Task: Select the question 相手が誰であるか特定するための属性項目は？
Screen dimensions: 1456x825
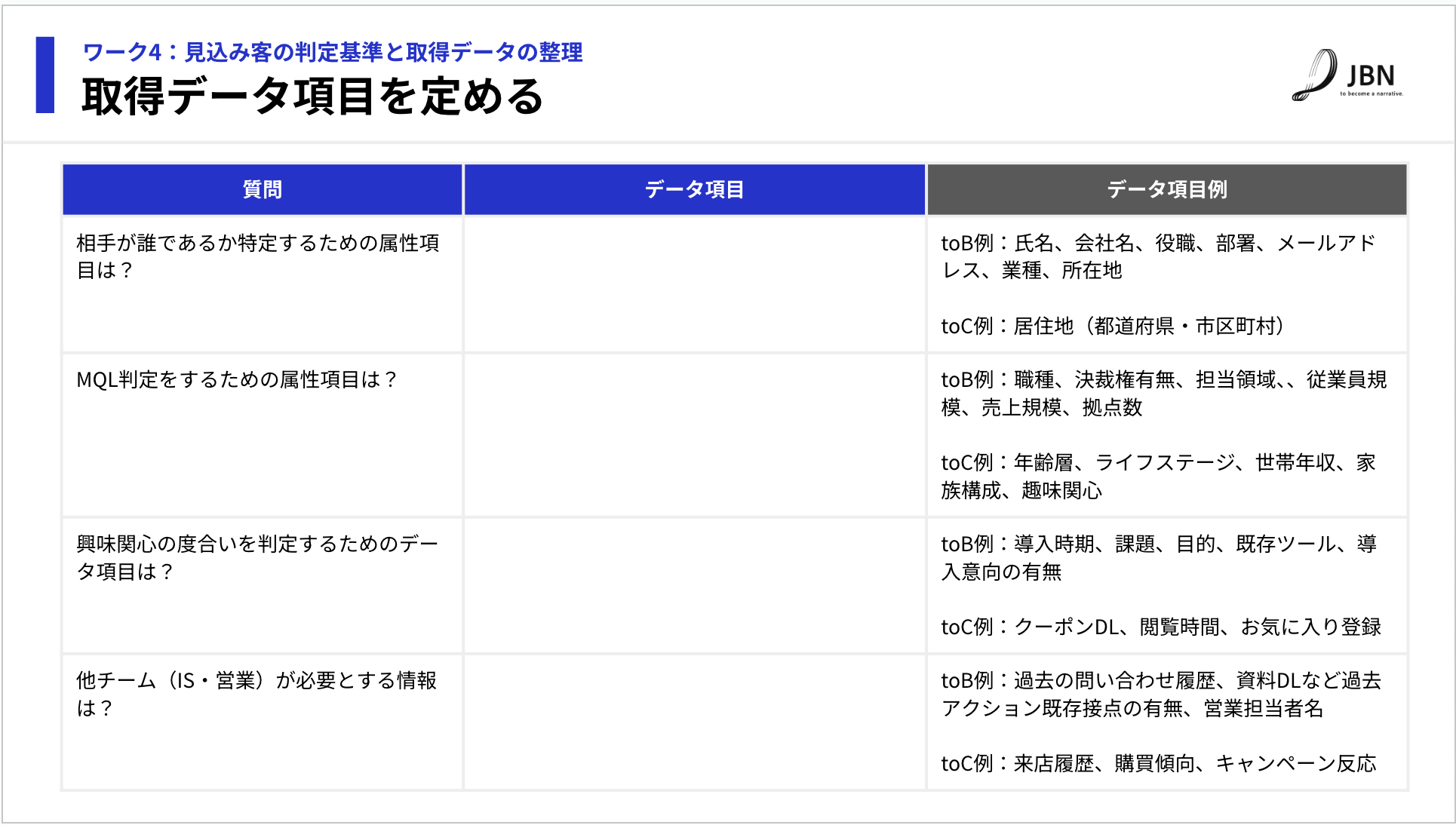Action: click(258, 256)
